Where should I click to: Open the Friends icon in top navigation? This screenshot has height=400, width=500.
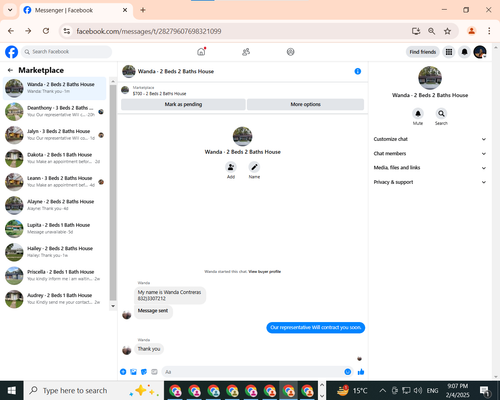pos(246,52)
